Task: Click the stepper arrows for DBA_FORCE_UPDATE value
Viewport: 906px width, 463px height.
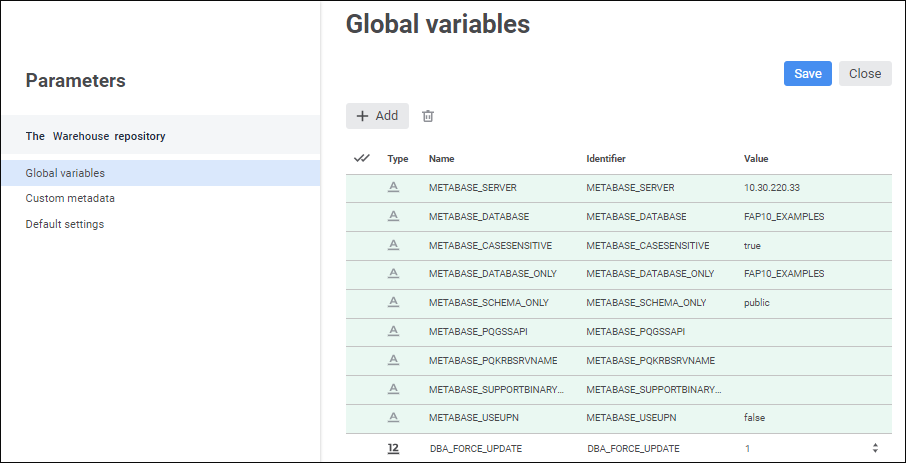Action: [x=875, y=449]
